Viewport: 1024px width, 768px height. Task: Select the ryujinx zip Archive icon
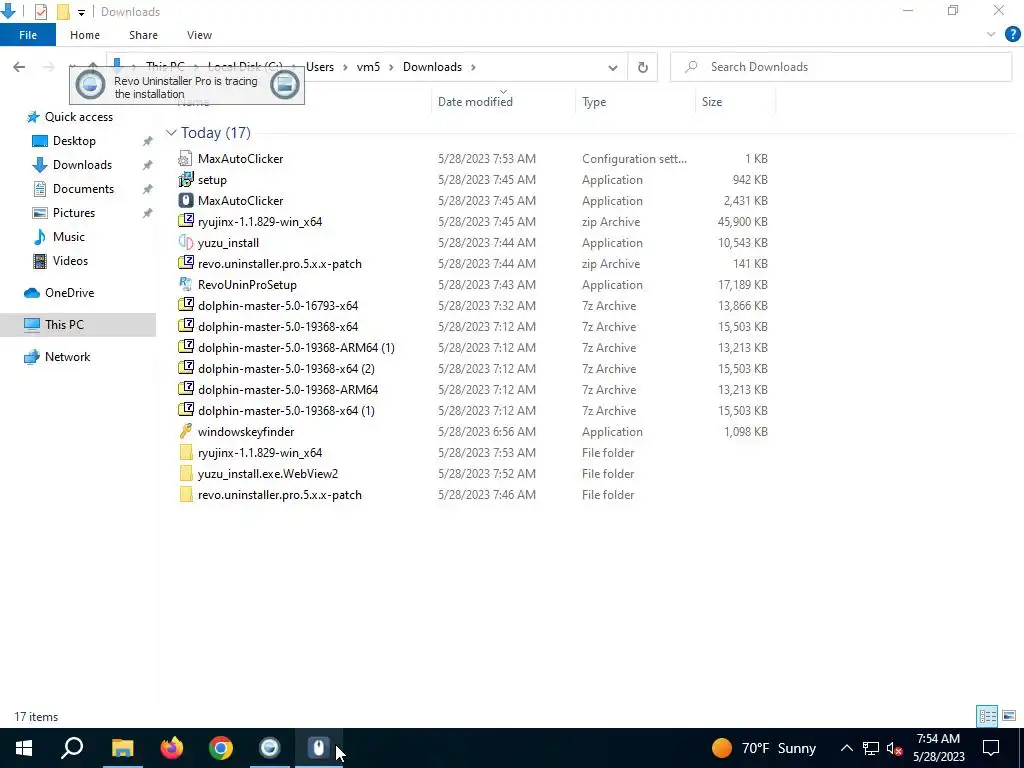(186, 221)
